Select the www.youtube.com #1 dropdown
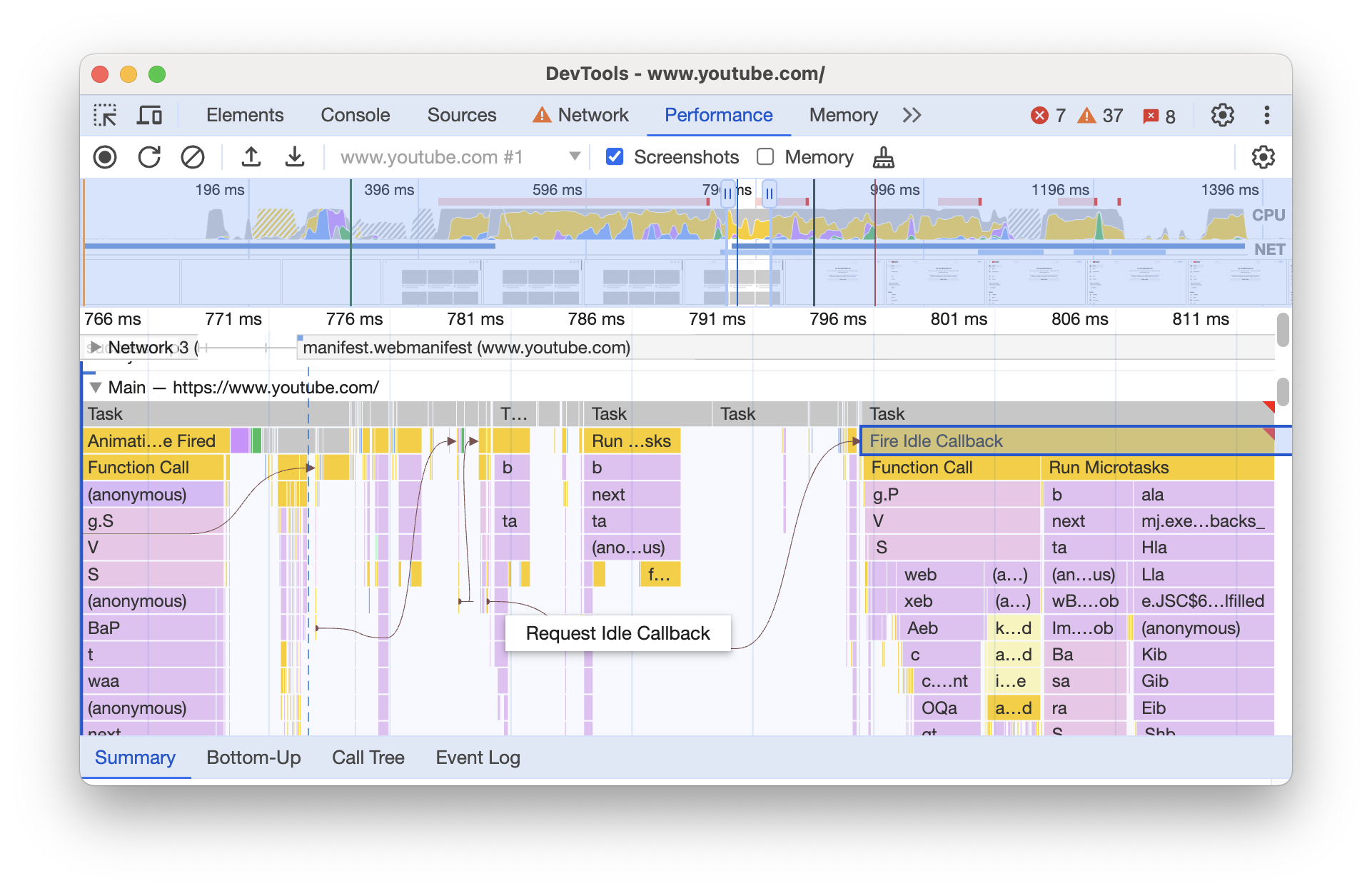This screenshot has width=1372, height=891. 455,156
